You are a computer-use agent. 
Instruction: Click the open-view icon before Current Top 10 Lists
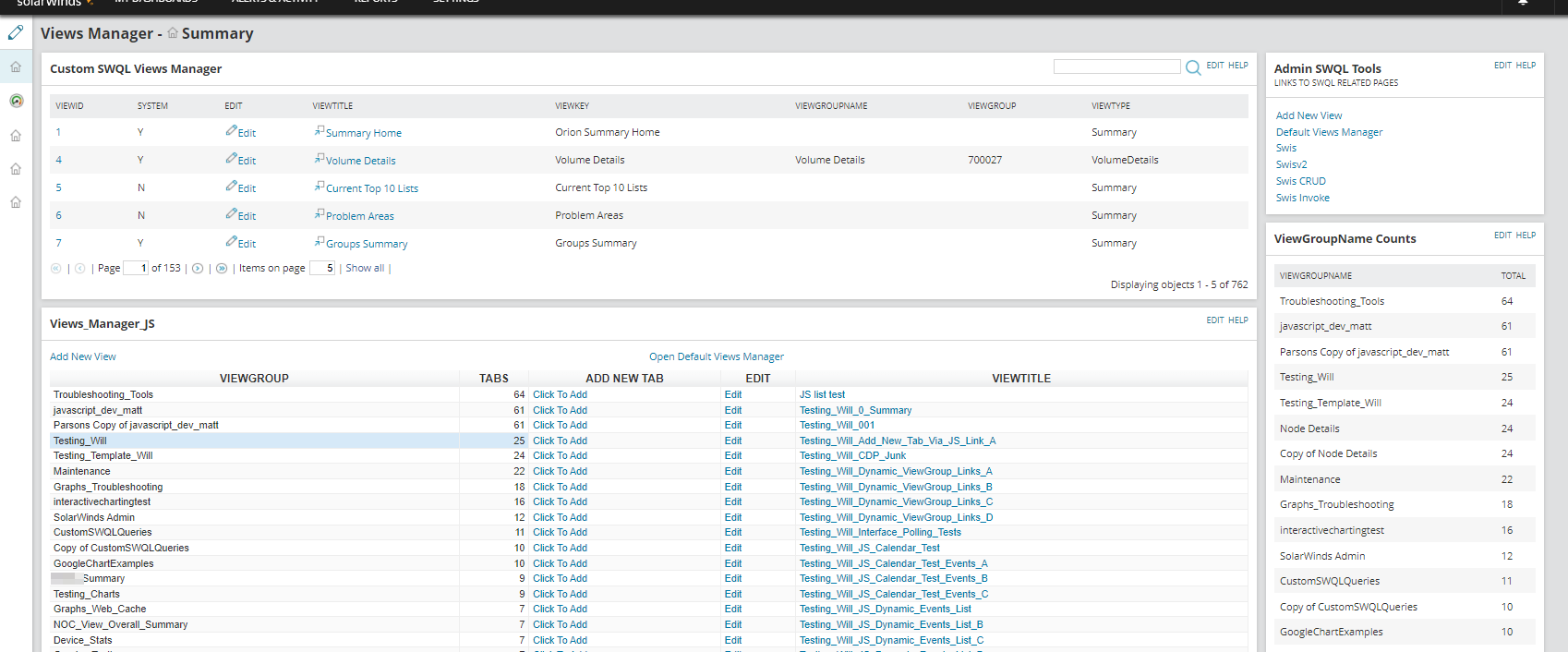pyautogui.click(x=320, y=187)
